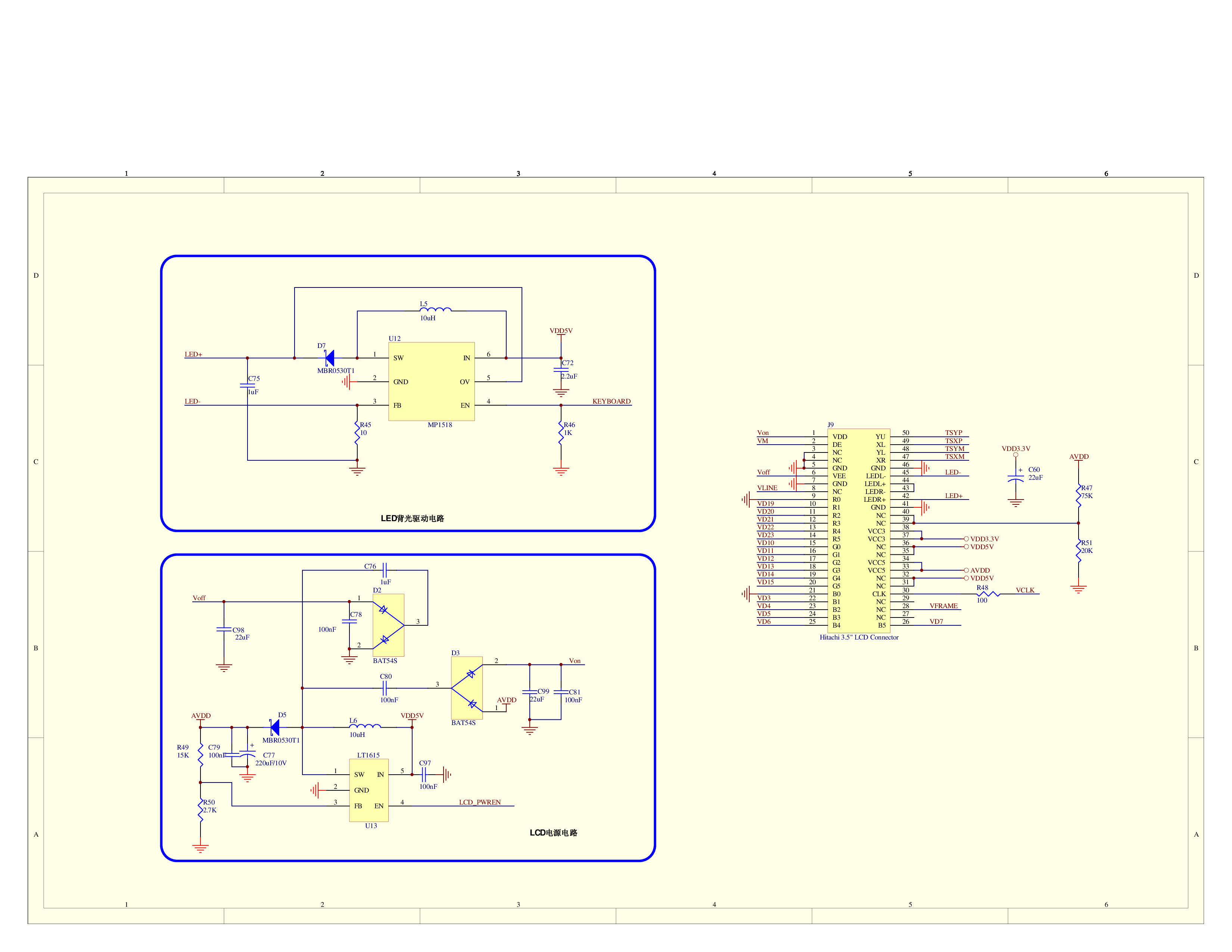1232x952 pixels.
Task: Click the R47 75K resistor symbol
Action: coord(1079,495)
